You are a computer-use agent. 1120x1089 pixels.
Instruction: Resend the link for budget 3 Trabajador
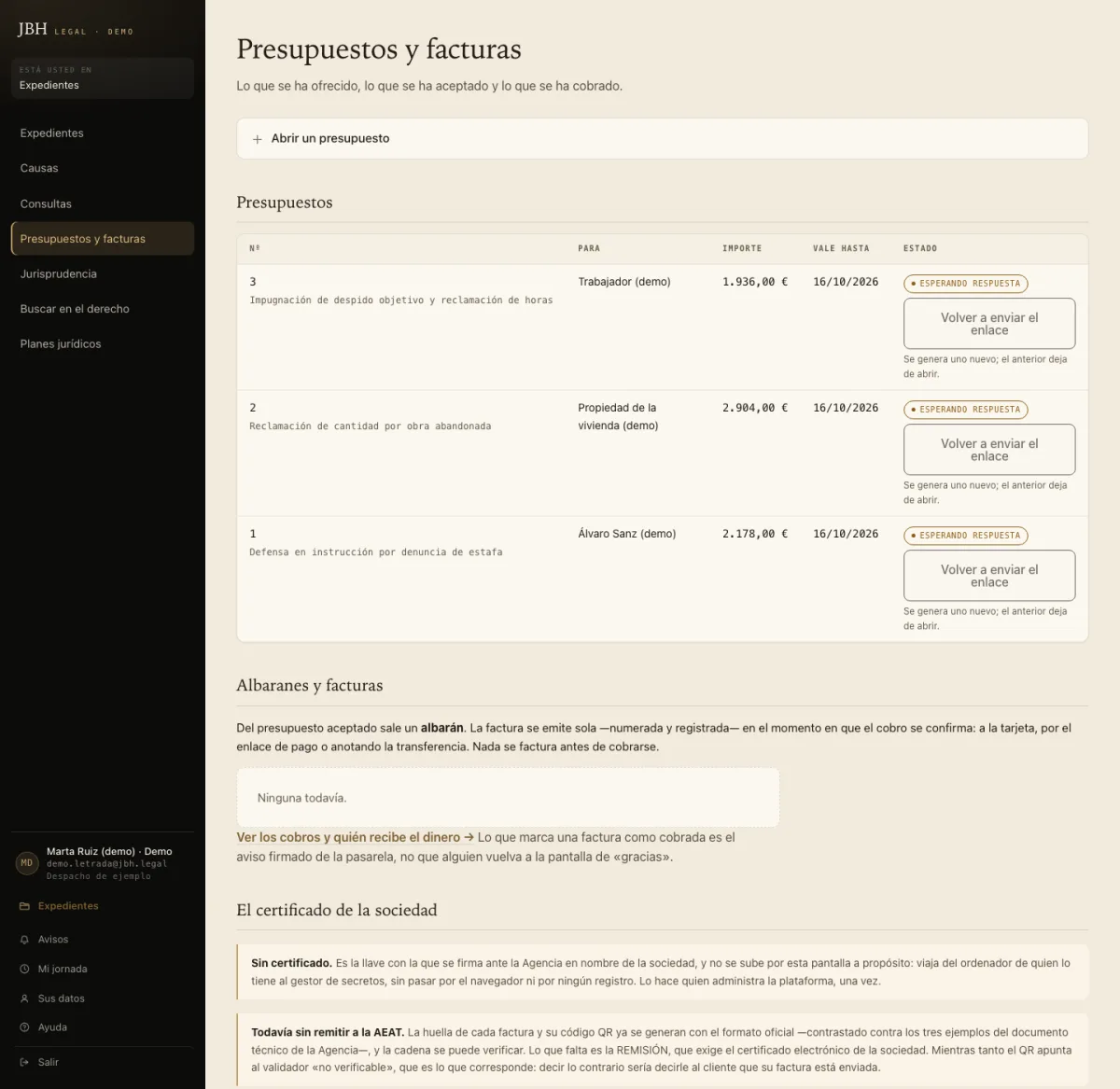(989, 324)
